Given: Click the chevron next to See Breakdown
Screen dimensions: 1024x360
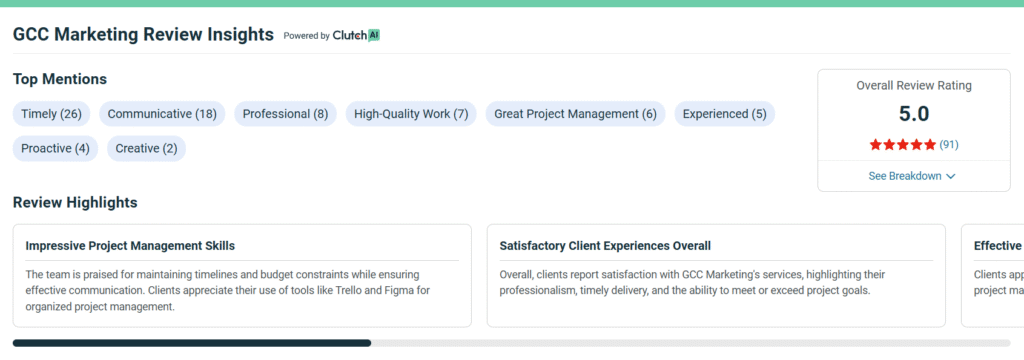Looking at the screenshot, I should [x=951, y=176].
